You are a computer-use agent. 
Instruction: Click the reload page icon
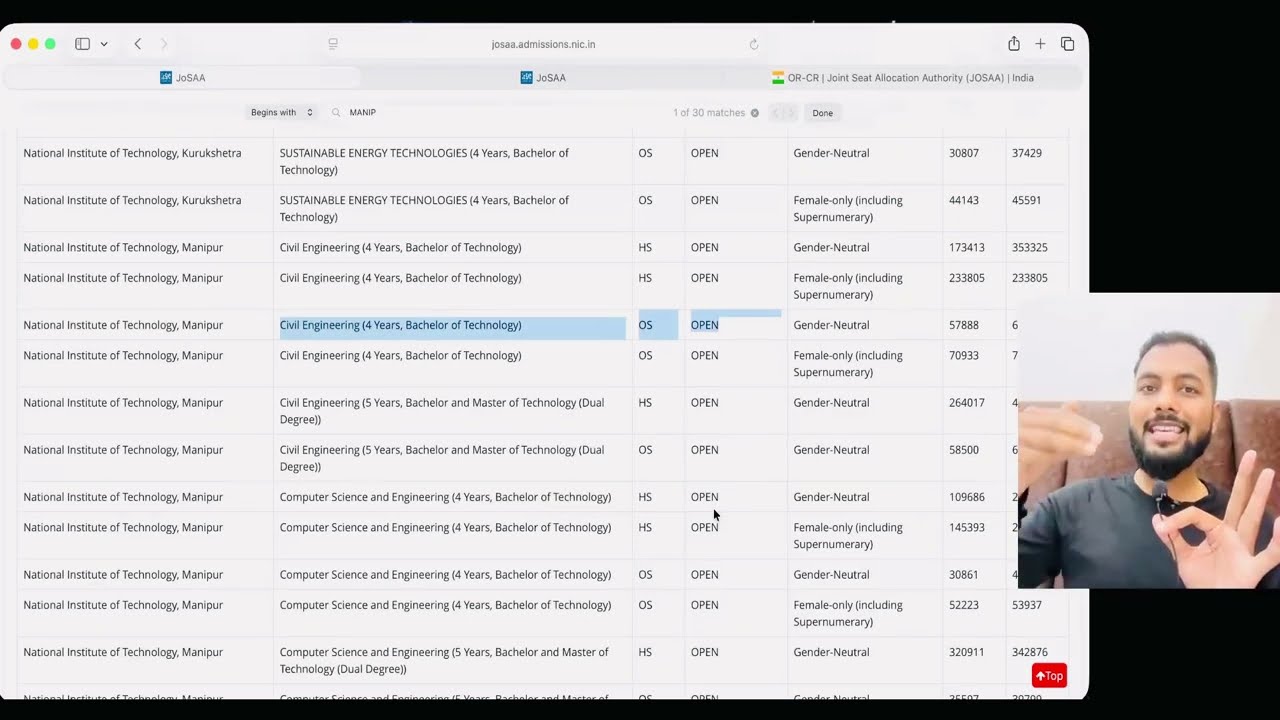click(754, 44)
